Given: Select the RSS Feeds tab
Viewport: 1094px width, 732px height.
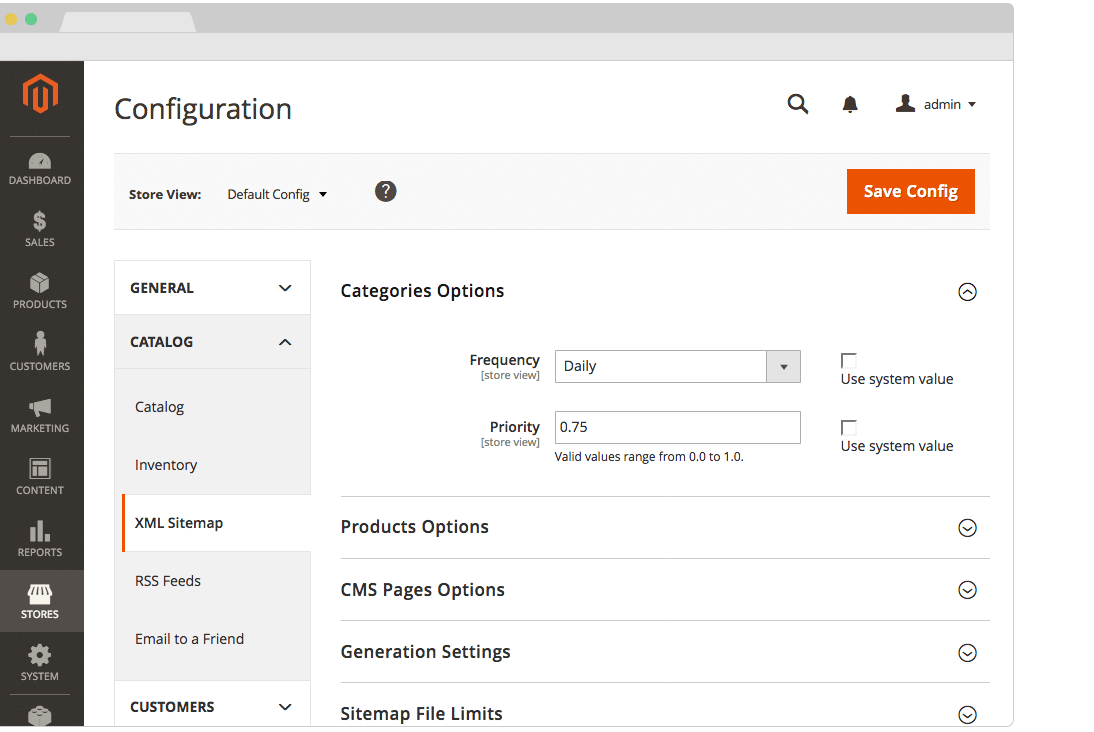Looking at the screenshot, I should pos(168,581).
